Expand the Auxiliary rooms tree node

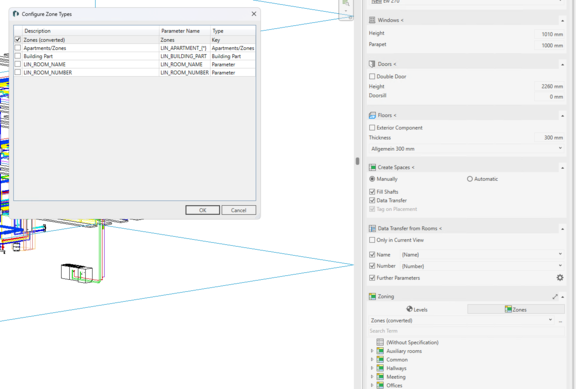[x=372, y=351]
